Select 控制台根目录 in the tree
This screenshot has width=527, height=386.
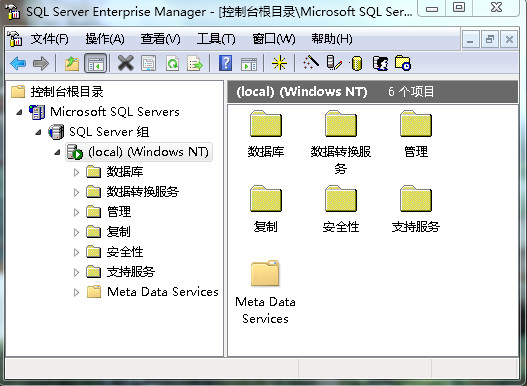[67, 92]
